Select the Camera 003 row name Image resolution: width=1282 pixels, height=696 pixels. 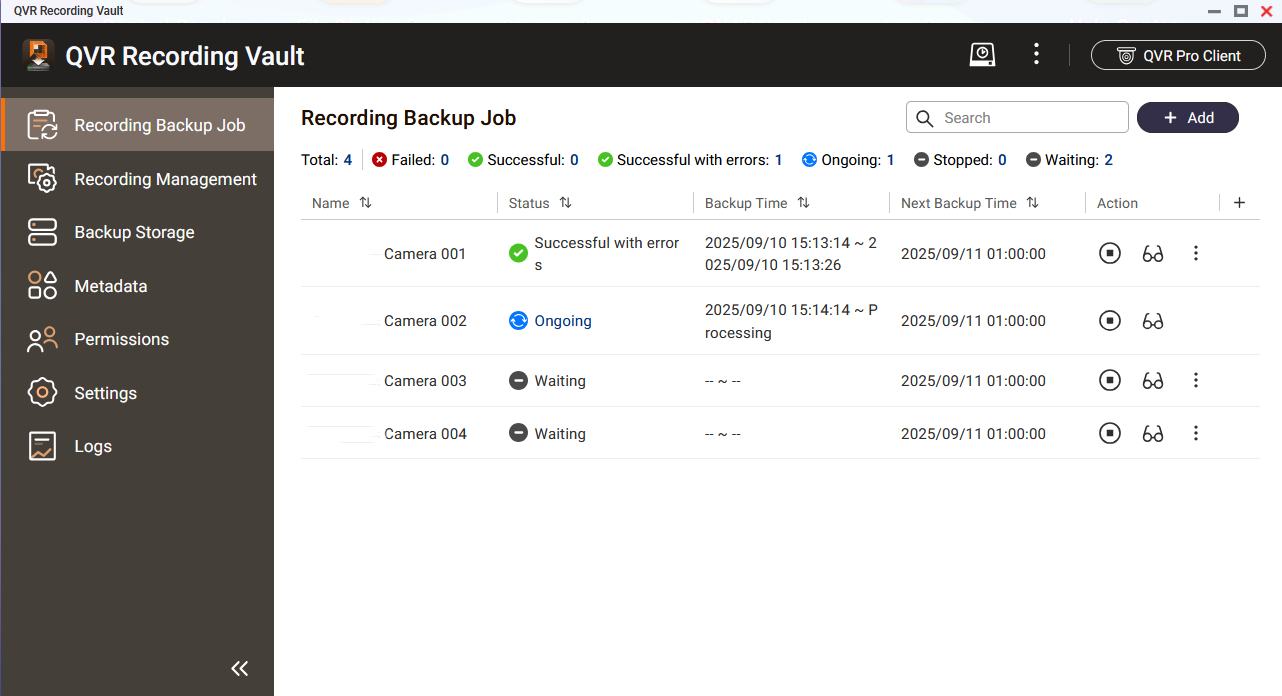[x=425, y=381]
